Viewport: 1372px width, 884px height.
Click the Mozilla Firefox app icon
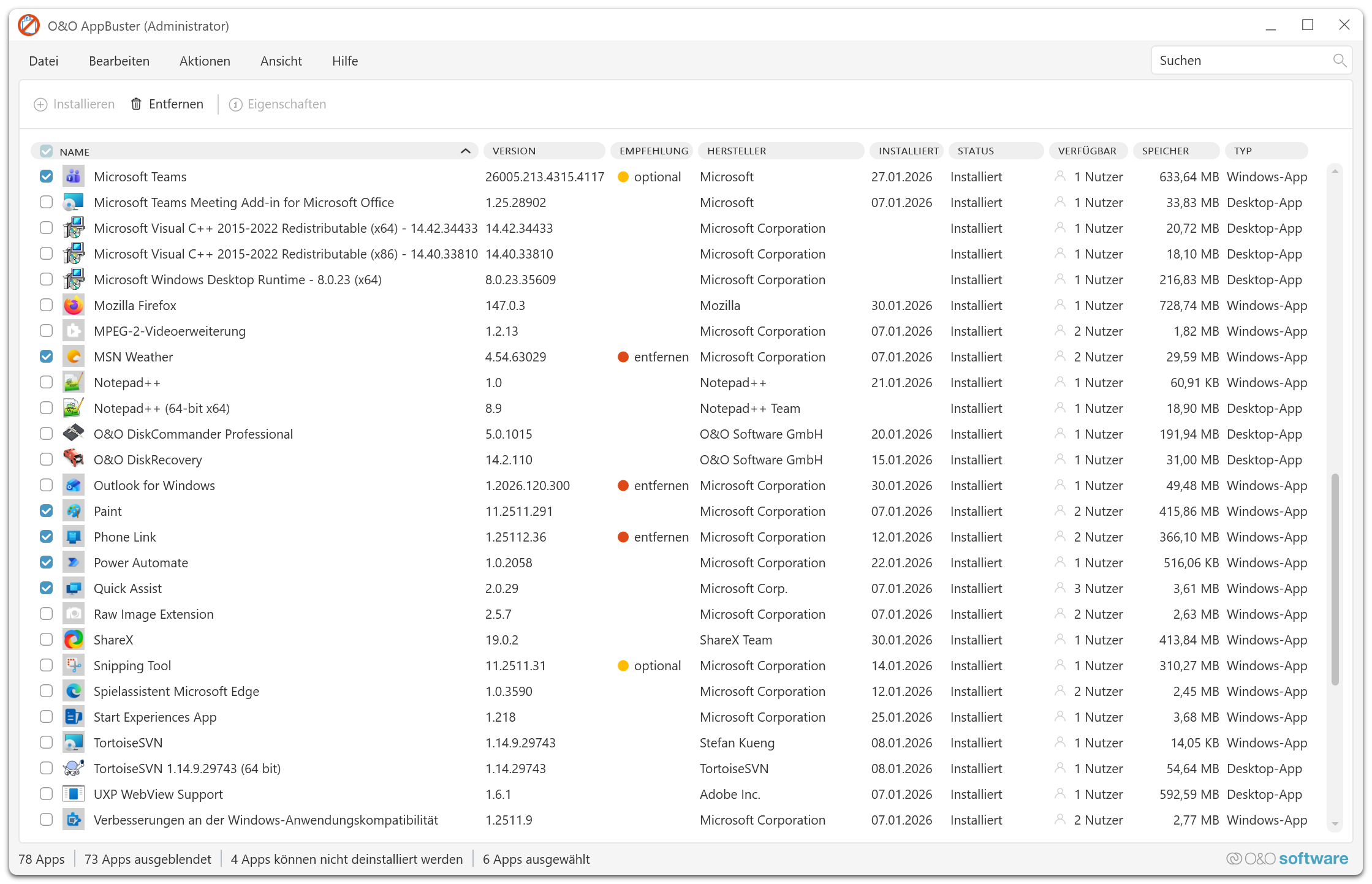pyautogui.click(x=74, y=305)
